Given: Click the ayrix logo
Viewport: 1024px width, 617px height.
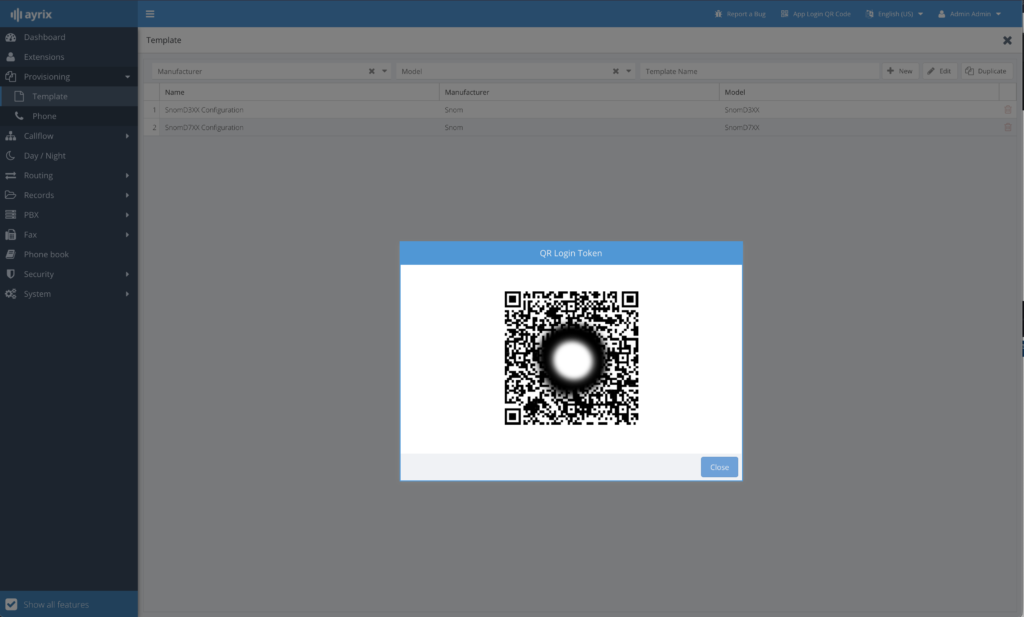Looking at the screenshot, I should 31,14.
